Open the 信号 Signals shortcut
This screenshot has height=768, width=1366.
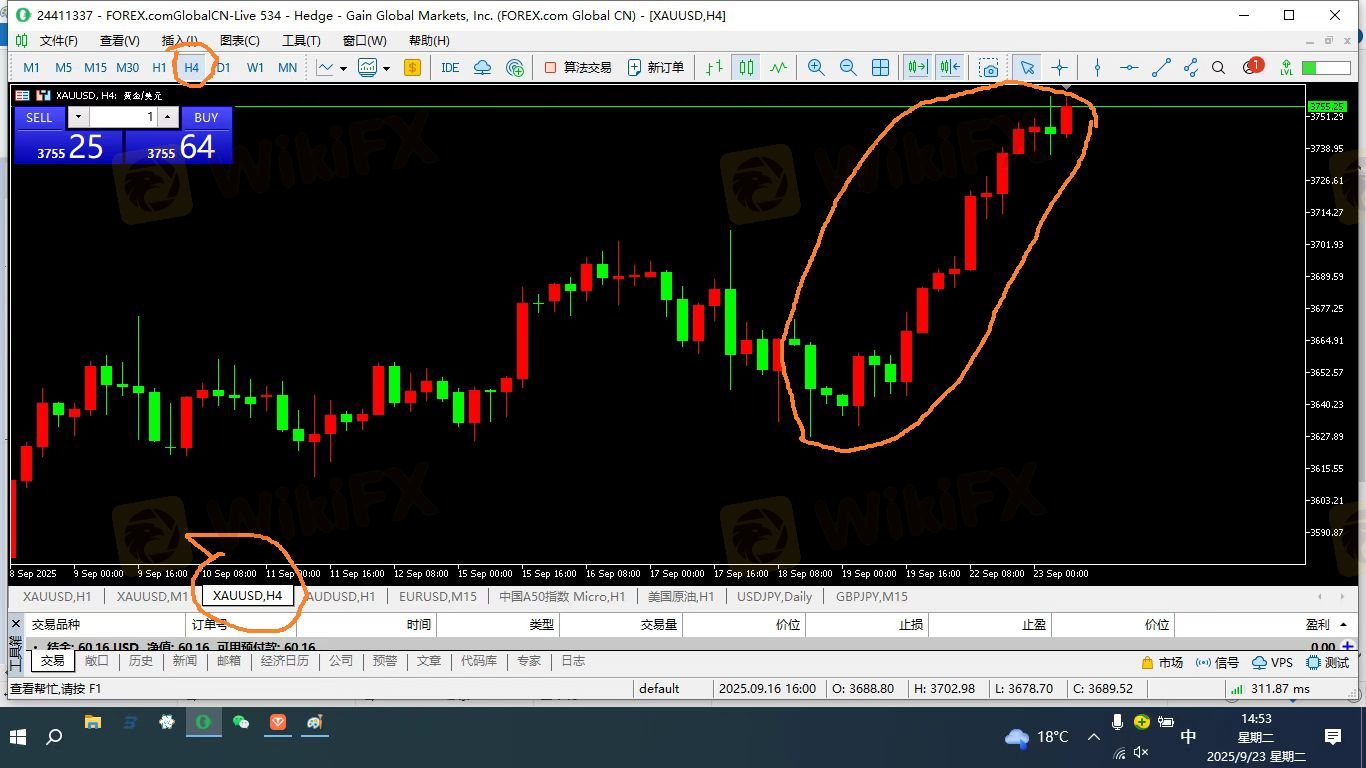click(x=1217, y=662)
